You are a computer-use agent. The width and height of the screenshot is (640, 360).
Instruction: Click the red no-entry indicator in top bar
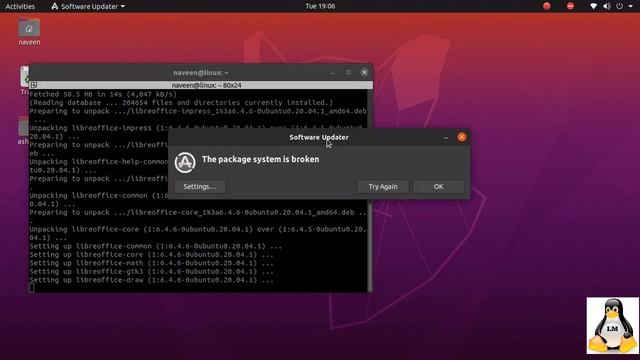[570, 6]
